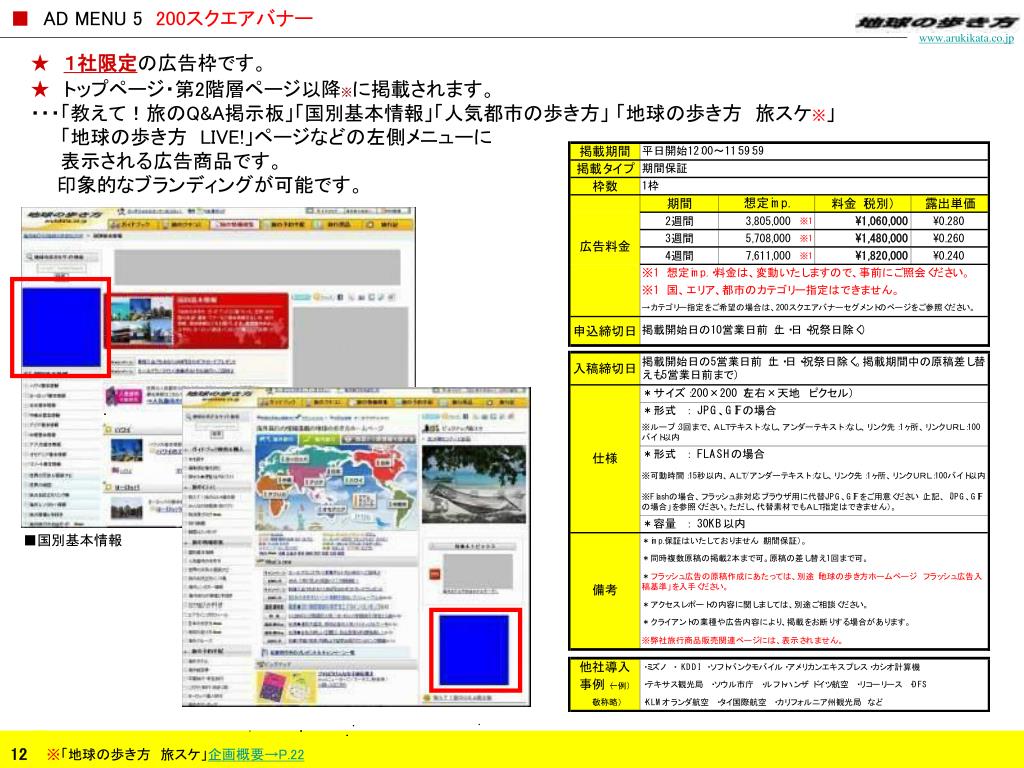
Task: Click the 仕様 row header
Action: click(605, 458)
